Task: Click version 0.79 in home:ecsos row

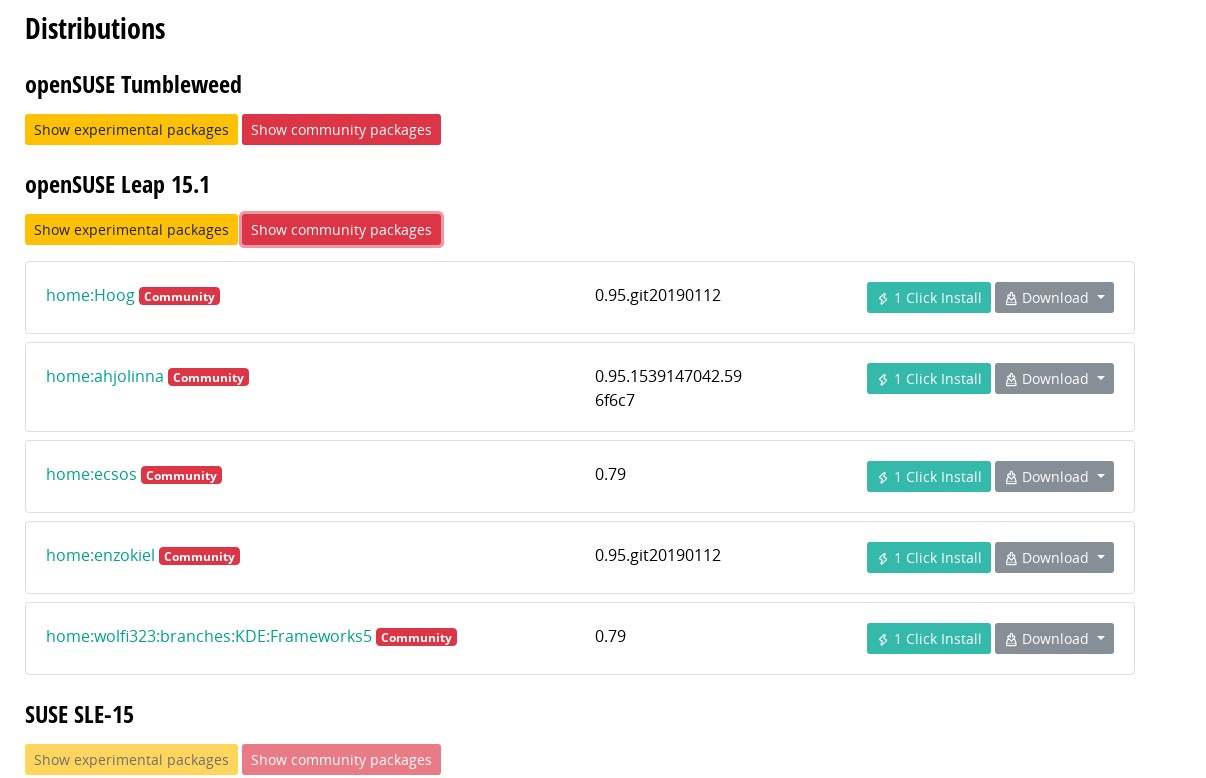Action: click(610, 474)
